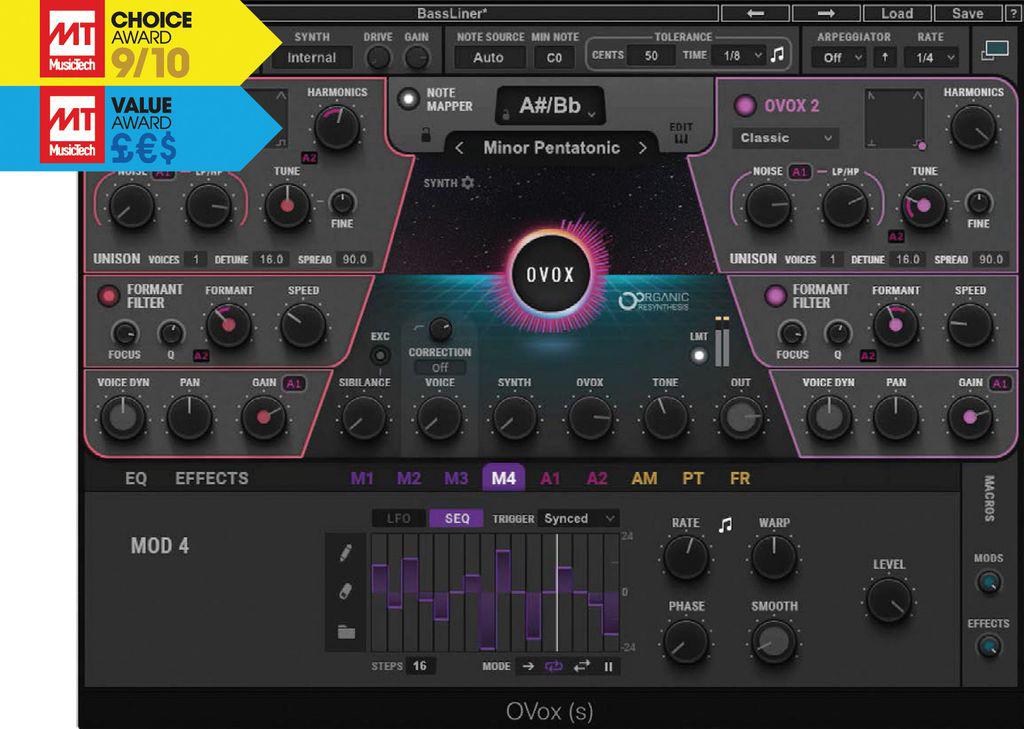Image resolution: width=1024 pixels, height=729 pixels.
Task: Click the arpeggiator up direction arrow
Action: click(884, 57)
